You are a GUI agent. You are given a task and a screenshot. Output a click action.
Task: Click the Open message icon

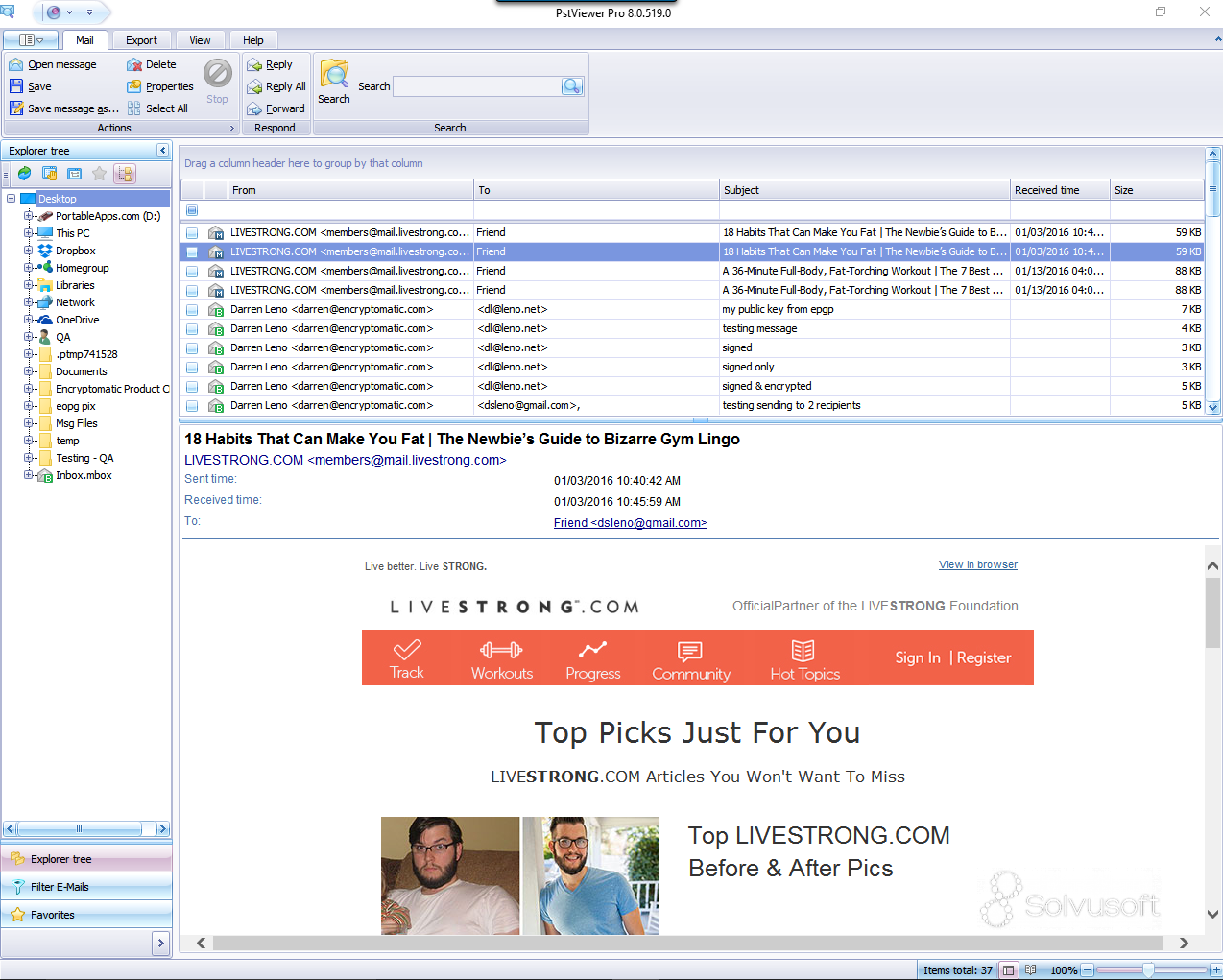click(15, 64)
